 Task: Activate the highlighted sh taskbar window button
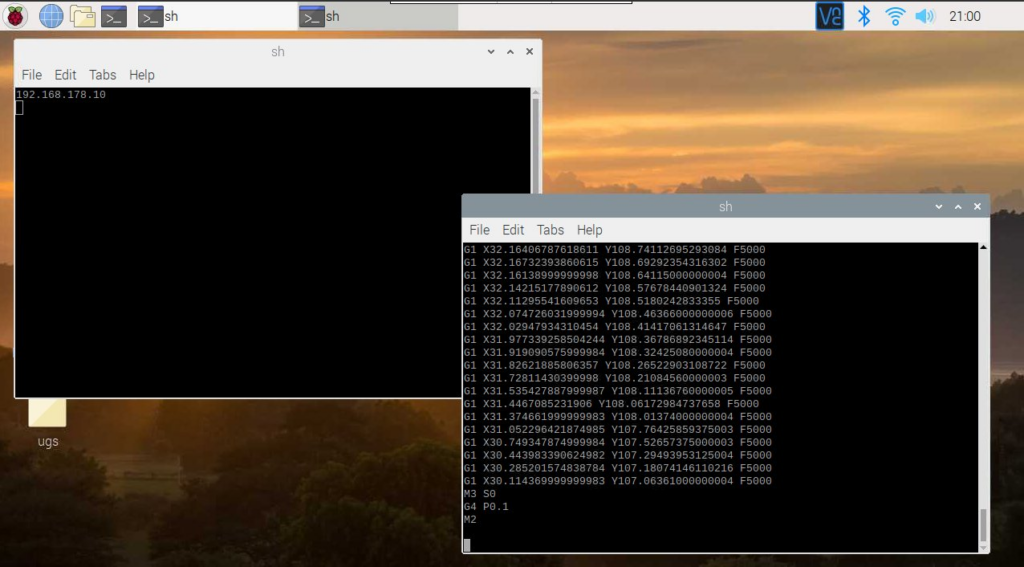tap(376, 16)
